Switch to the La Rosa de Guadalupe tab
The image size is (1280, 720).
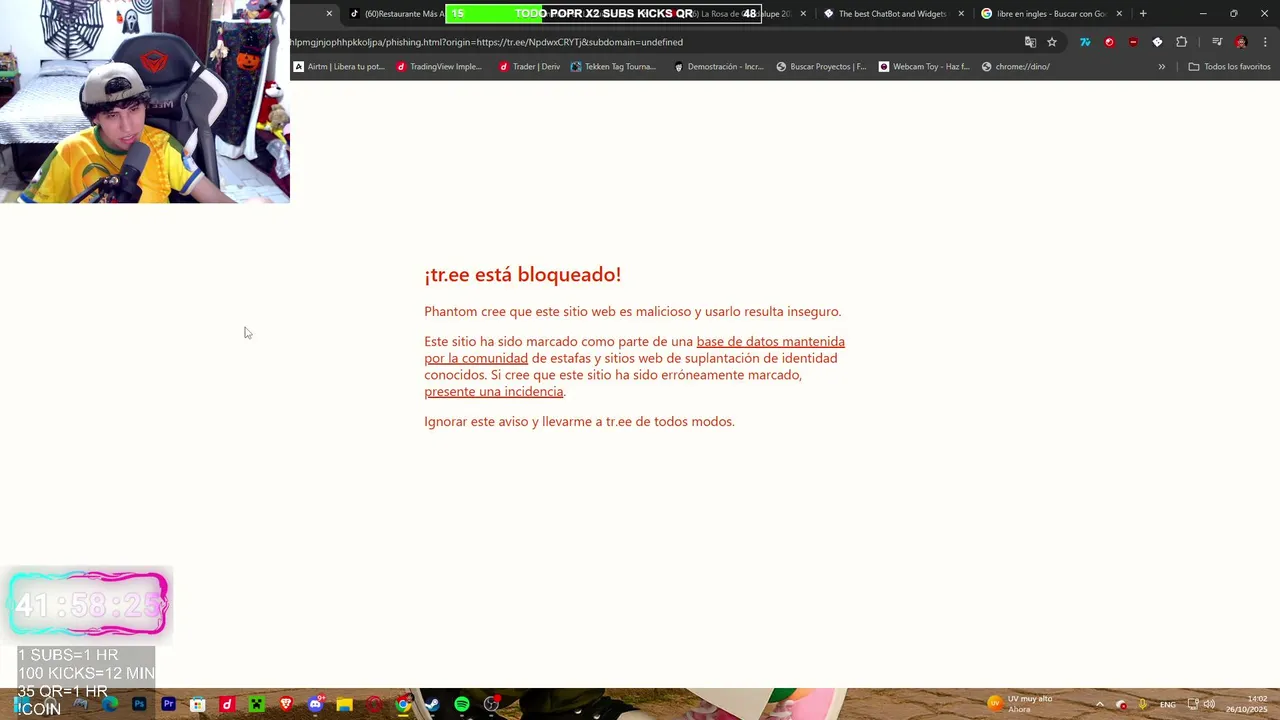click(x=745, y=14)
